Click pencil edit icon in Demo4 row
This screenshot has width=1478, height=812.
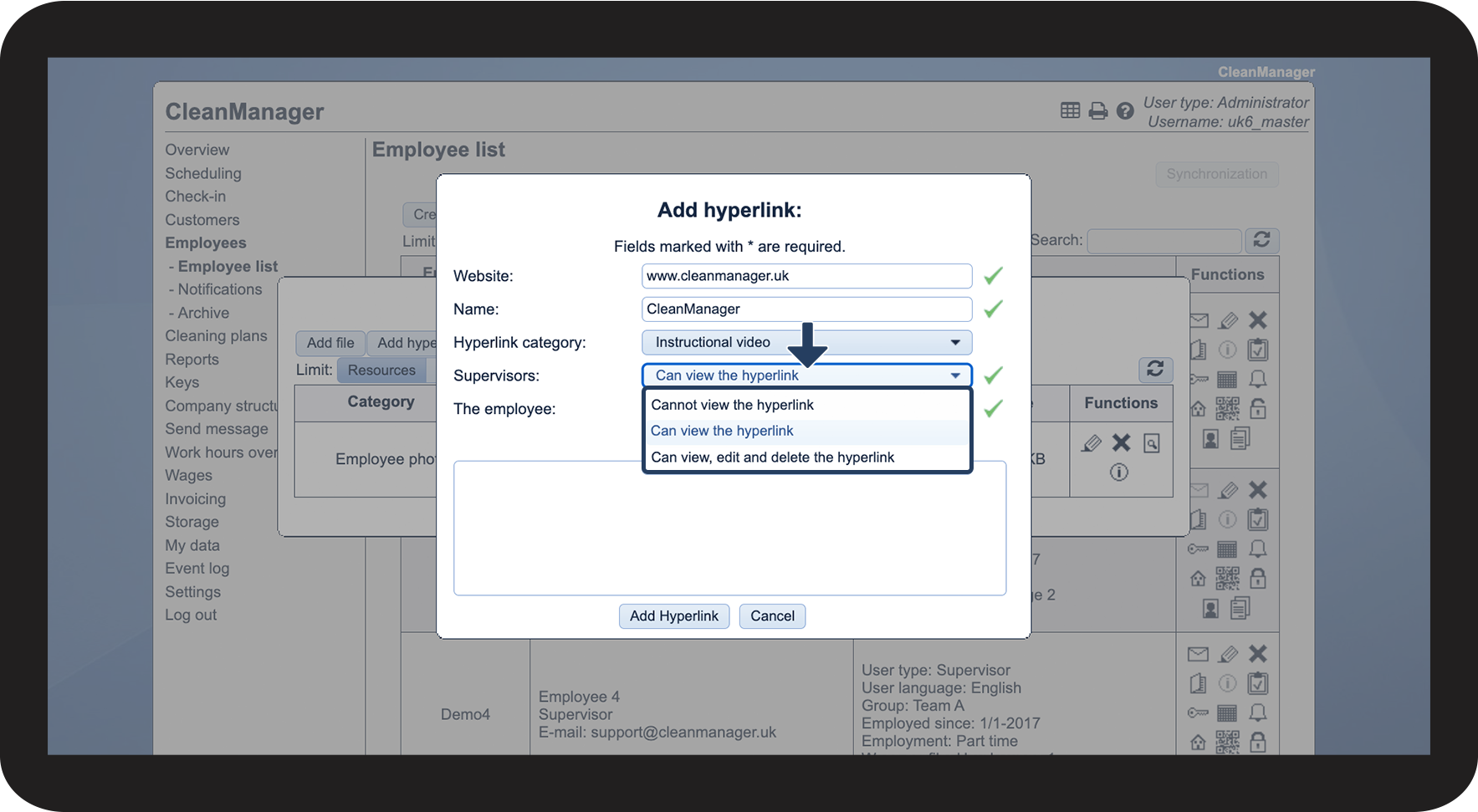(1228, 654)
